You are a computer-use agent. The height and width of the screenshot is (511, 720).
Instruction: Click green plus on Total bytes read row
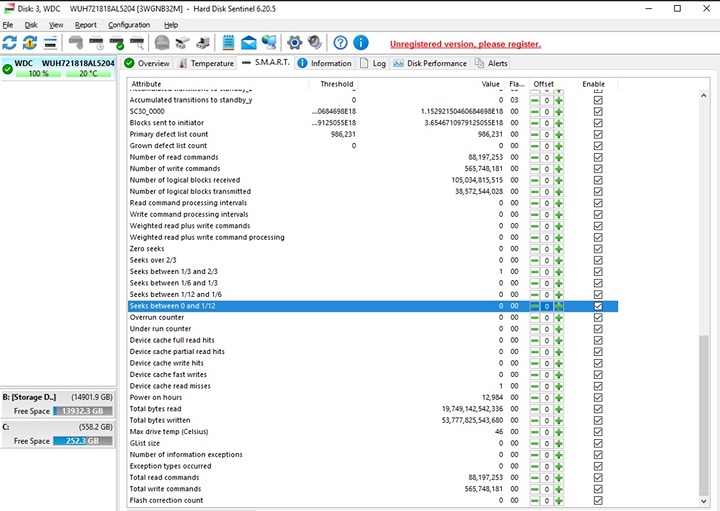pyautogui.click(x=559, y=409)
